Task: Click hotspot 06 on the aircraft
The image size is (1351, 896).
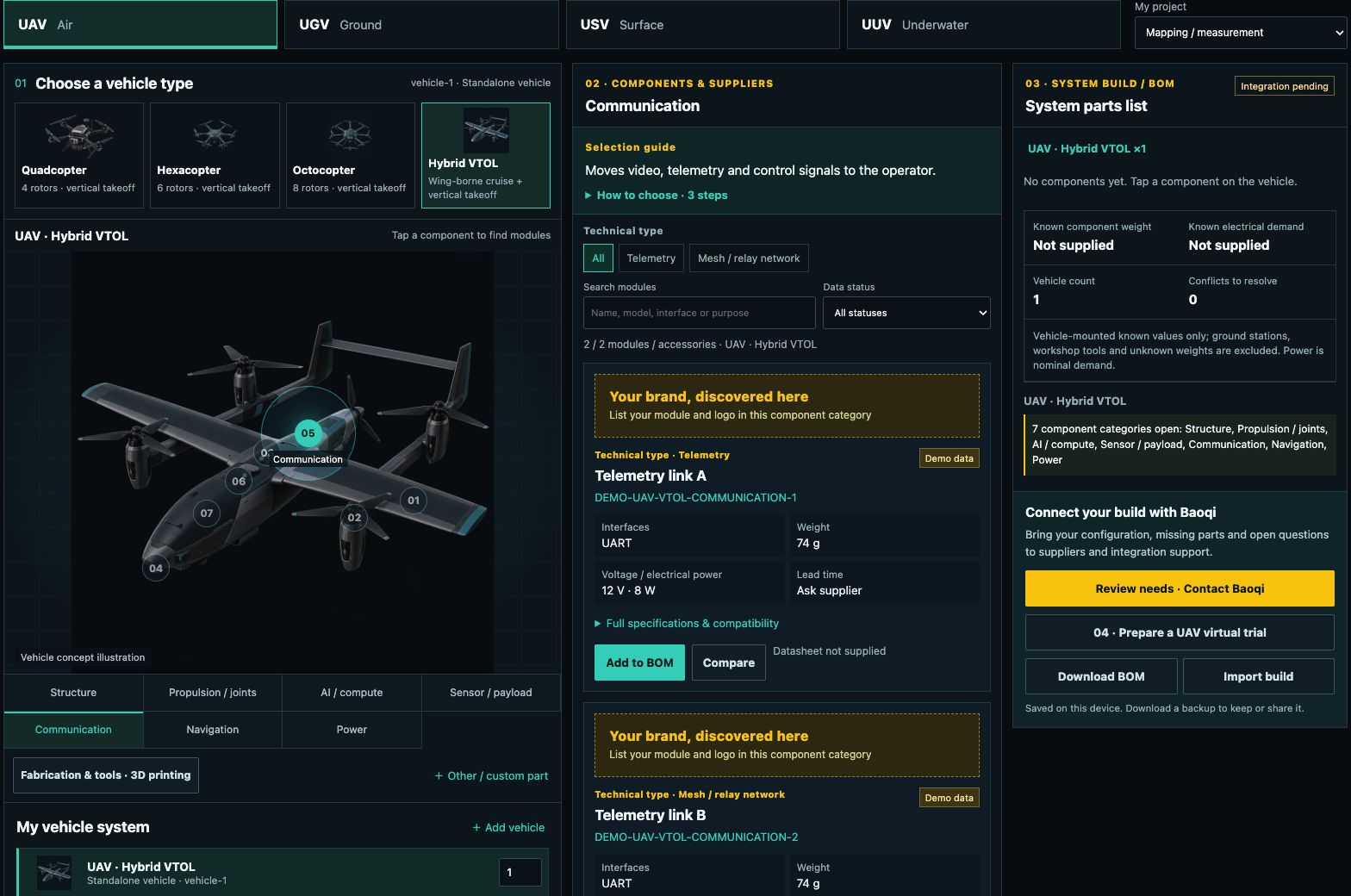Action: point(239,481)
